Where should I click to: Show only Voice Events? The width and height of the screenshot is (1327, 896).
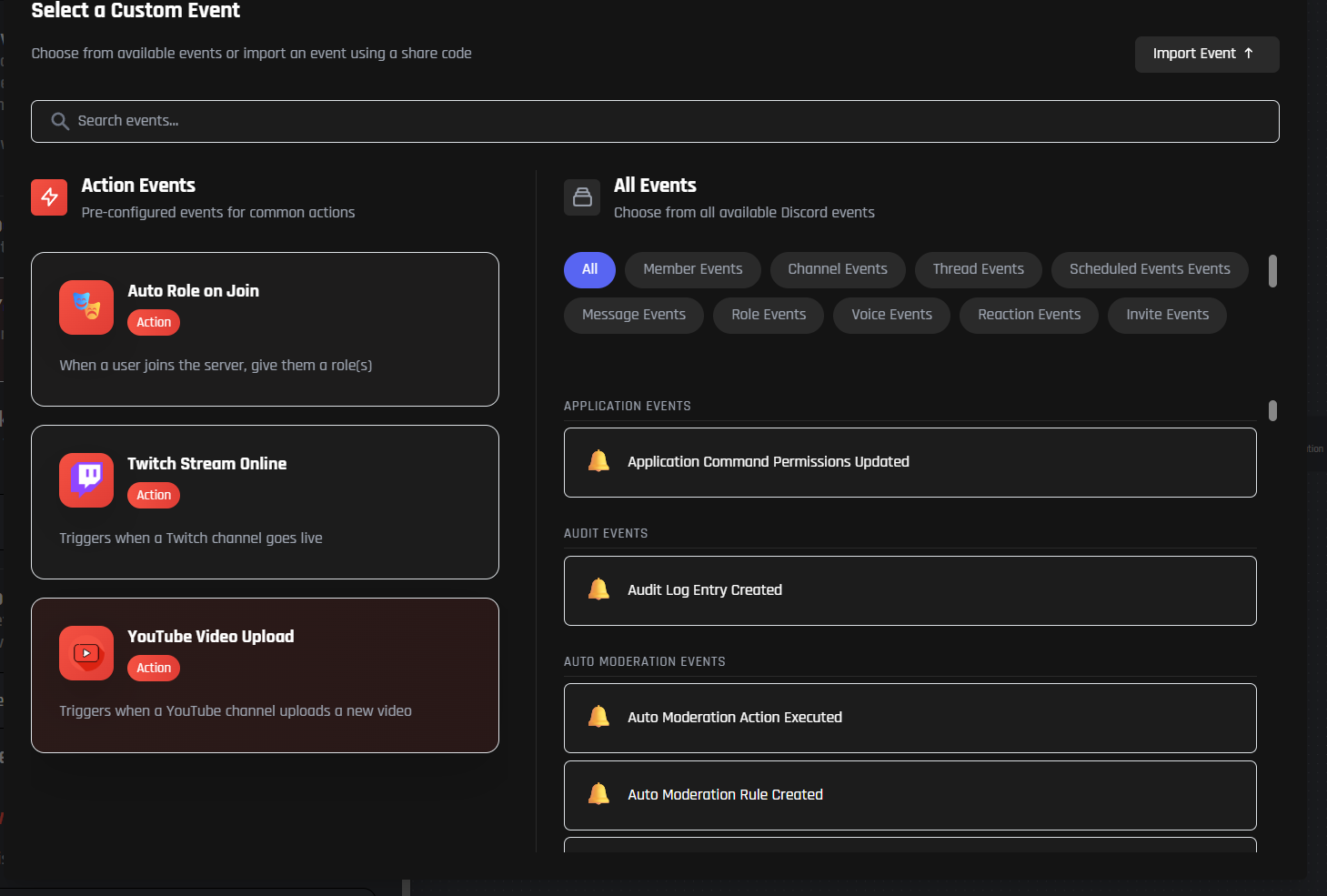point(891,315)
